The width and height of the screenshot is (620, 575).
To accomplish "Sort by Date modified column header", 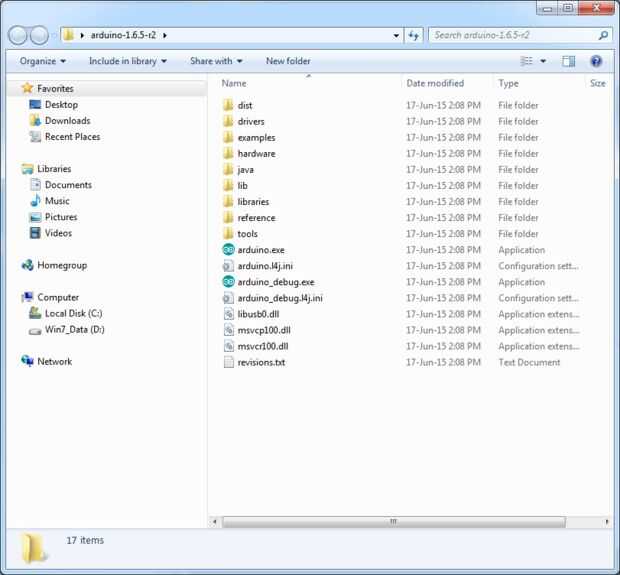I will (x=435, y=83).
